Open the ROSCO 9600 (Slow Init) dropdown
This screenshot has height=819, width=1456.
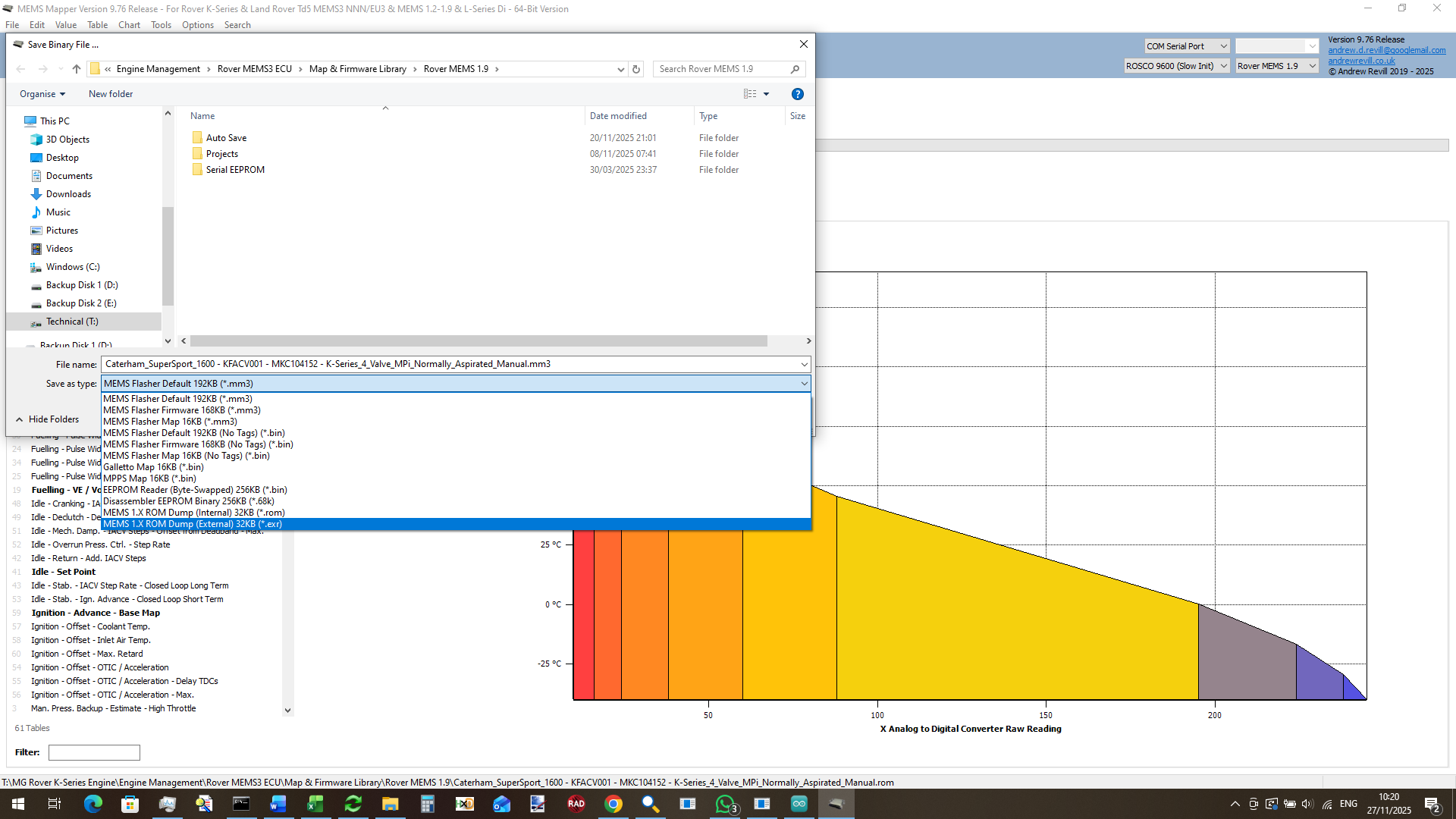point(1176,66)
